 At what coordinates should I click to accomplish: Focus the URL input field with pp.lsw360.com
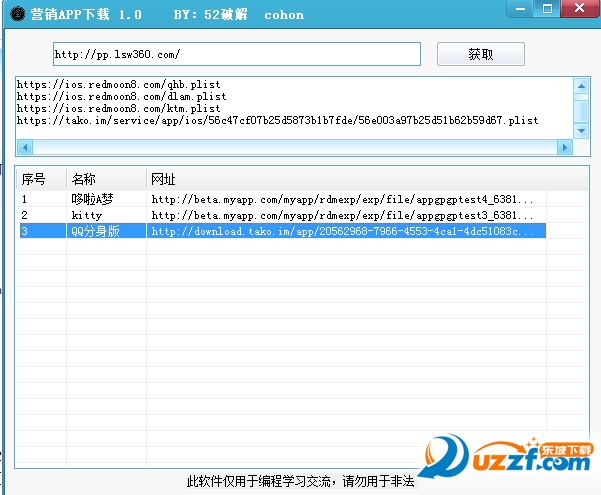point(236,54)
